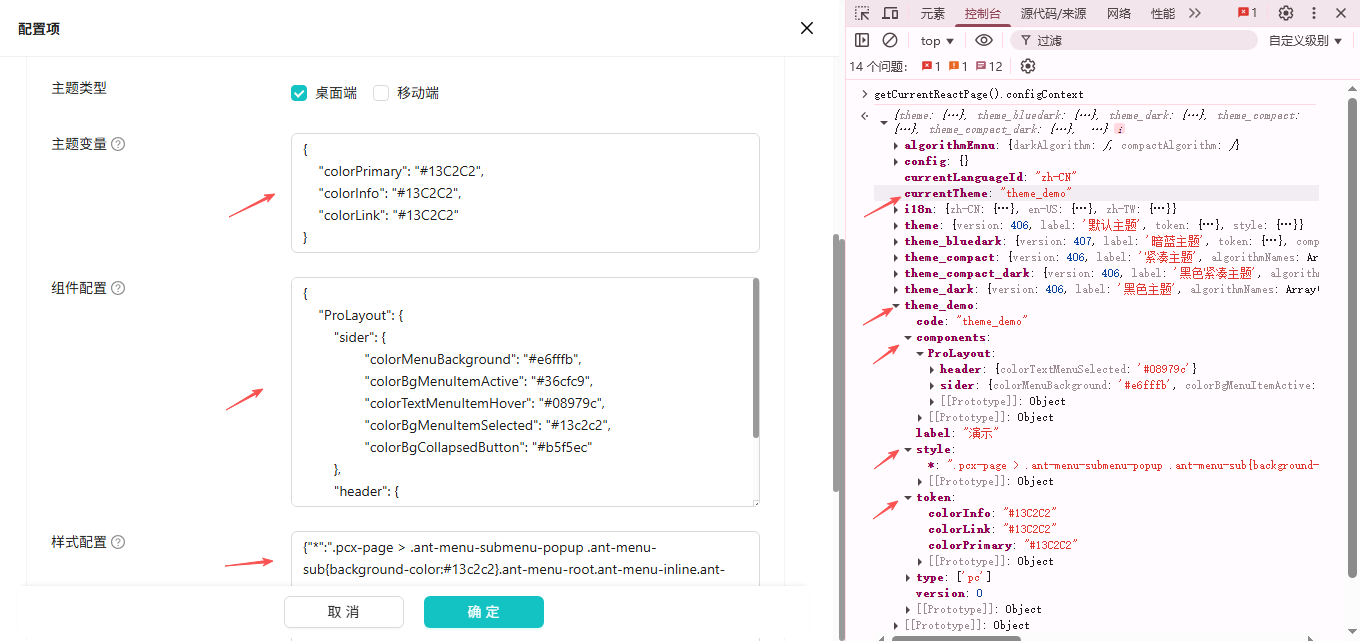Open the 自定义级别 log level dropdown
The width and height of the screenshot is (1360, 641).
pos(1305,41)
